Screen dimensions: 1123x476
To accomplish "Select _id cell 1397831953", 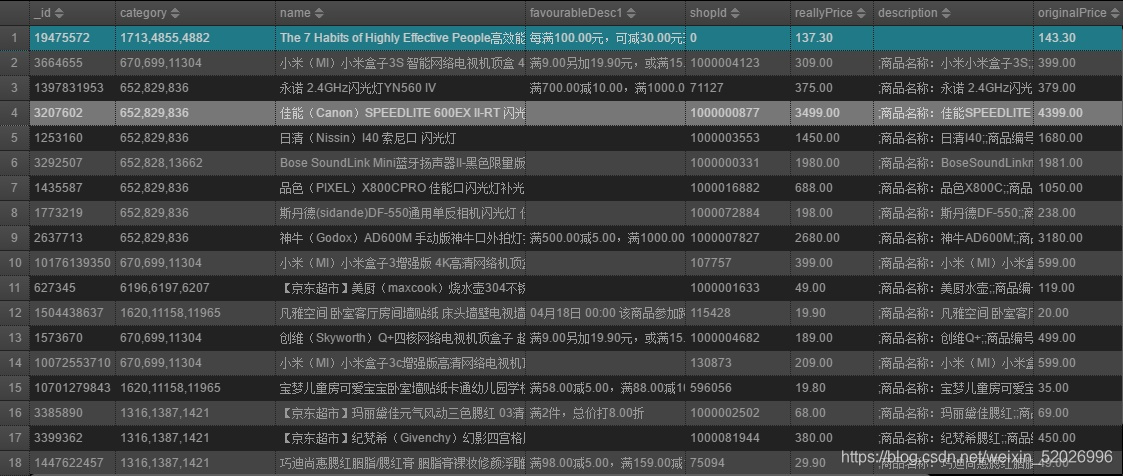I will pos(72,88).
